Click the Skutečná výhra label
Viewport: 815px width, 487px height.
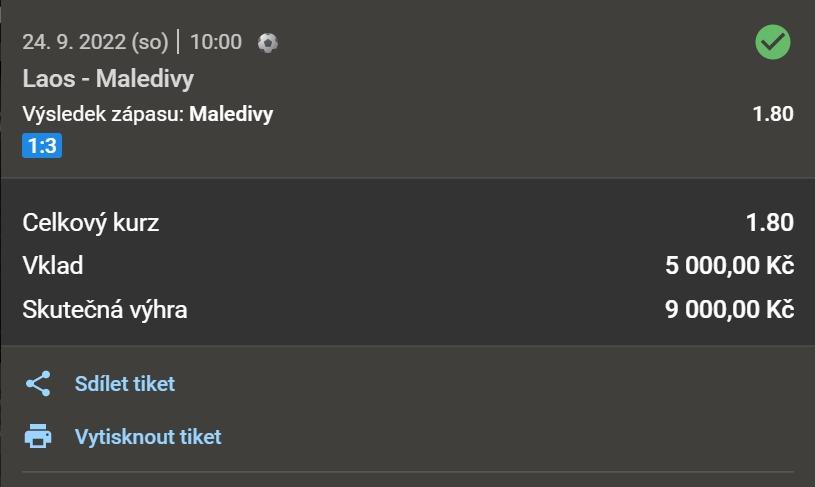105,310
